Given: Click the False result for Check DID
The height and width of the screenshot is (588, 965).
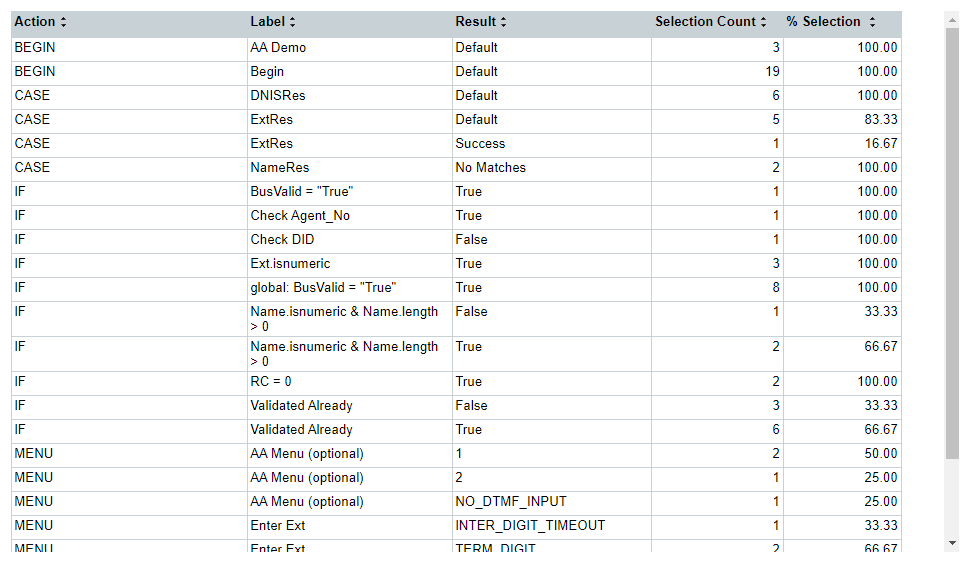Looking at the screenshot, I should pos(551,240).
